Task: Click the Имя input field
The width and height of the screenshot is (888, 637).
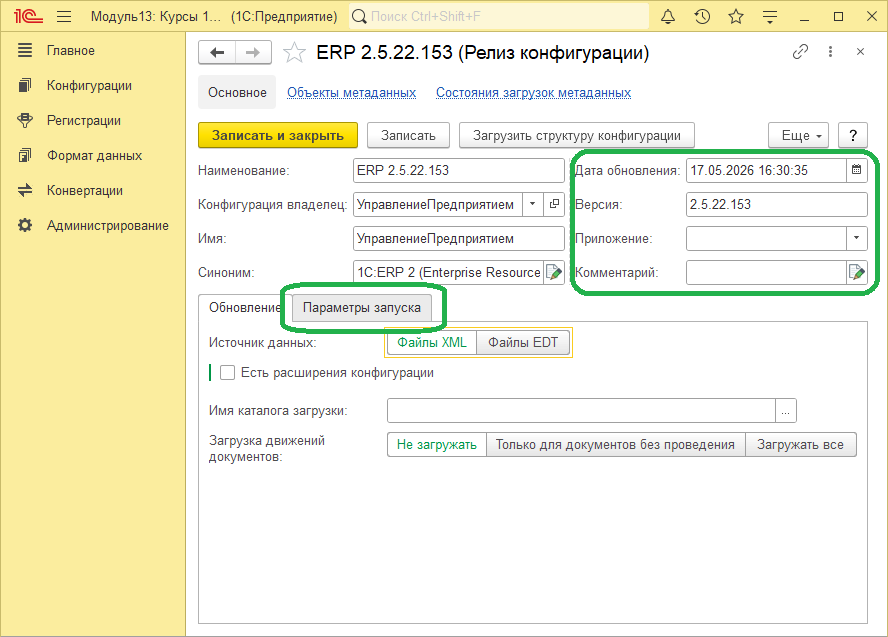Action: point(459,238)
